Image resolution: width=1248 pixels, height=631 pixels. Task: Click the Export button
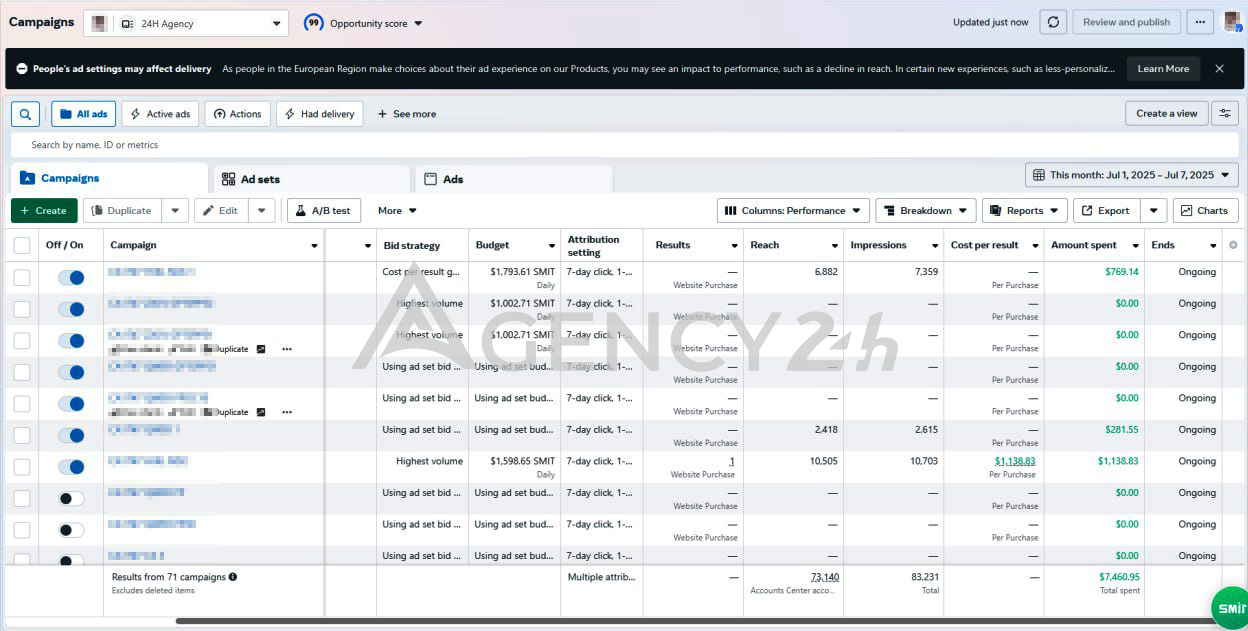click(1107, 211)
